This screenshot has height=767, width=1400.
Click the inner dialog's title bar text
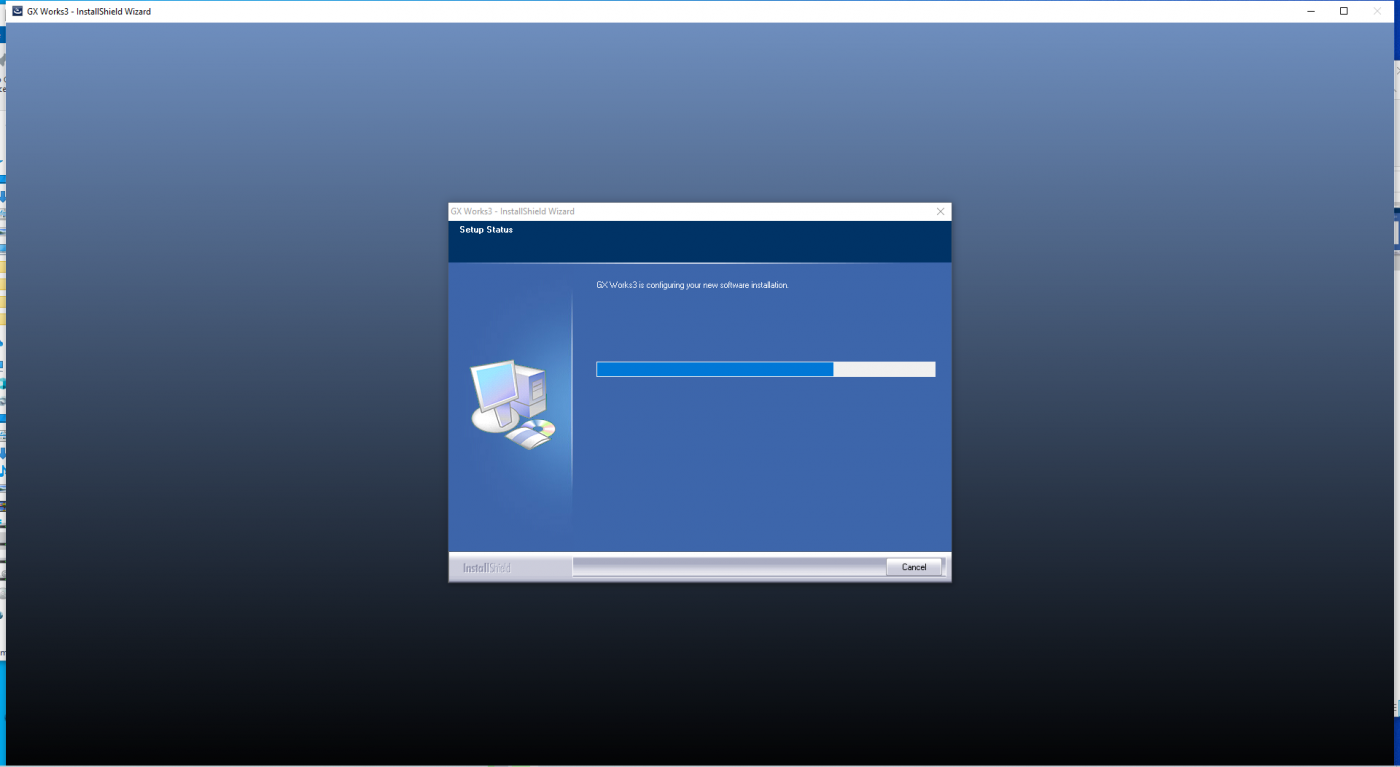tap(512, 212)
